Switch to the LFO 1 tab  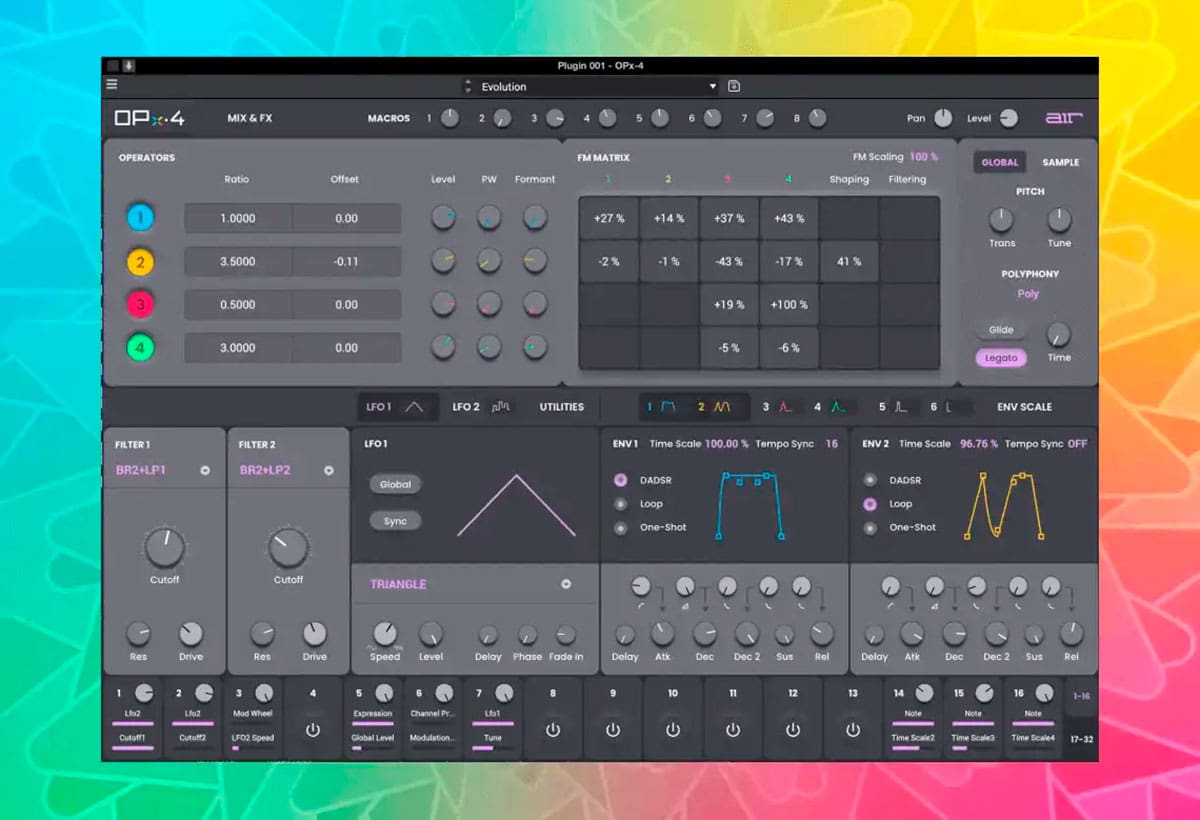(397, 407)
